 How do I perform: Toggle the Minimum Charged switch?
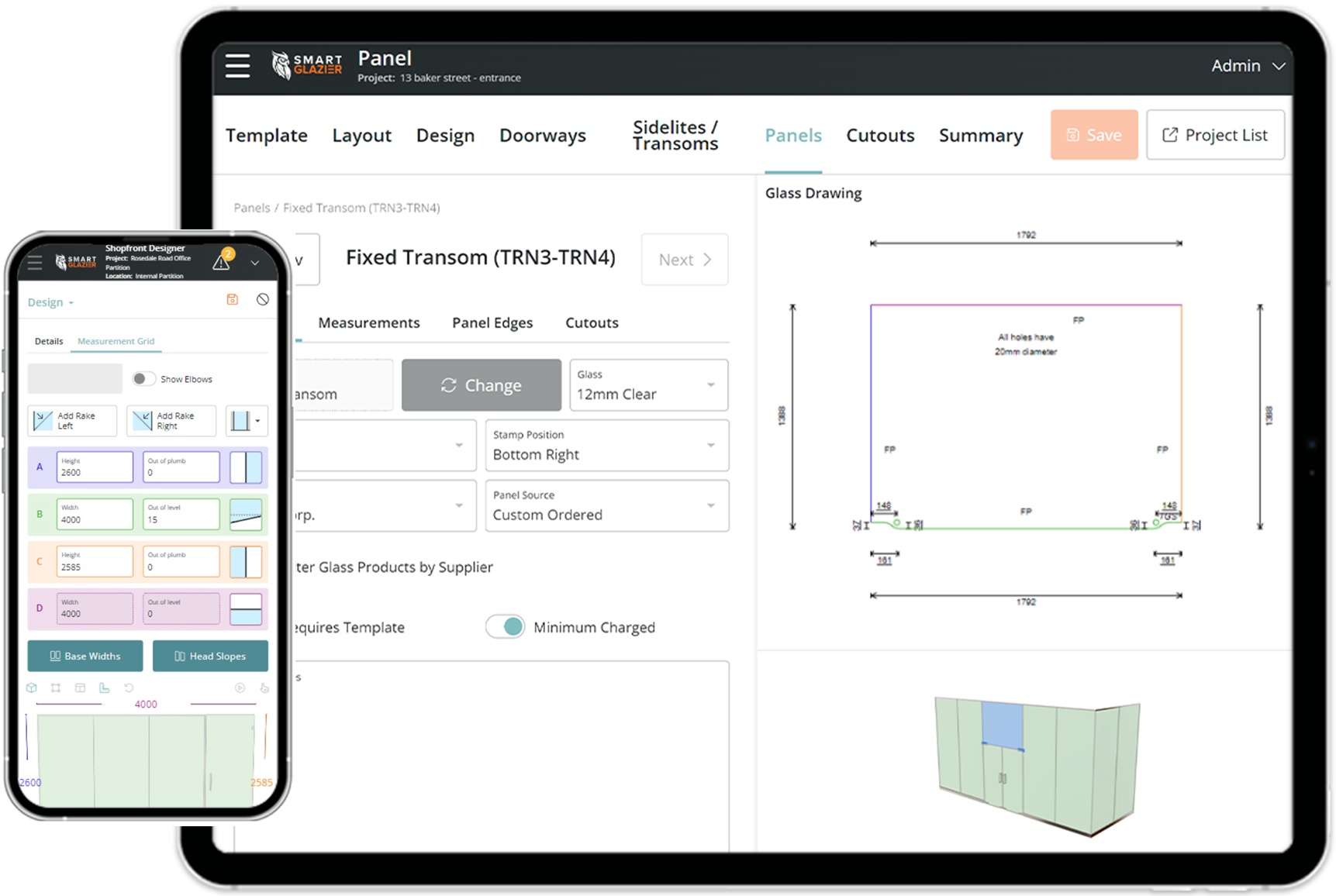click(x=506, y=627)
